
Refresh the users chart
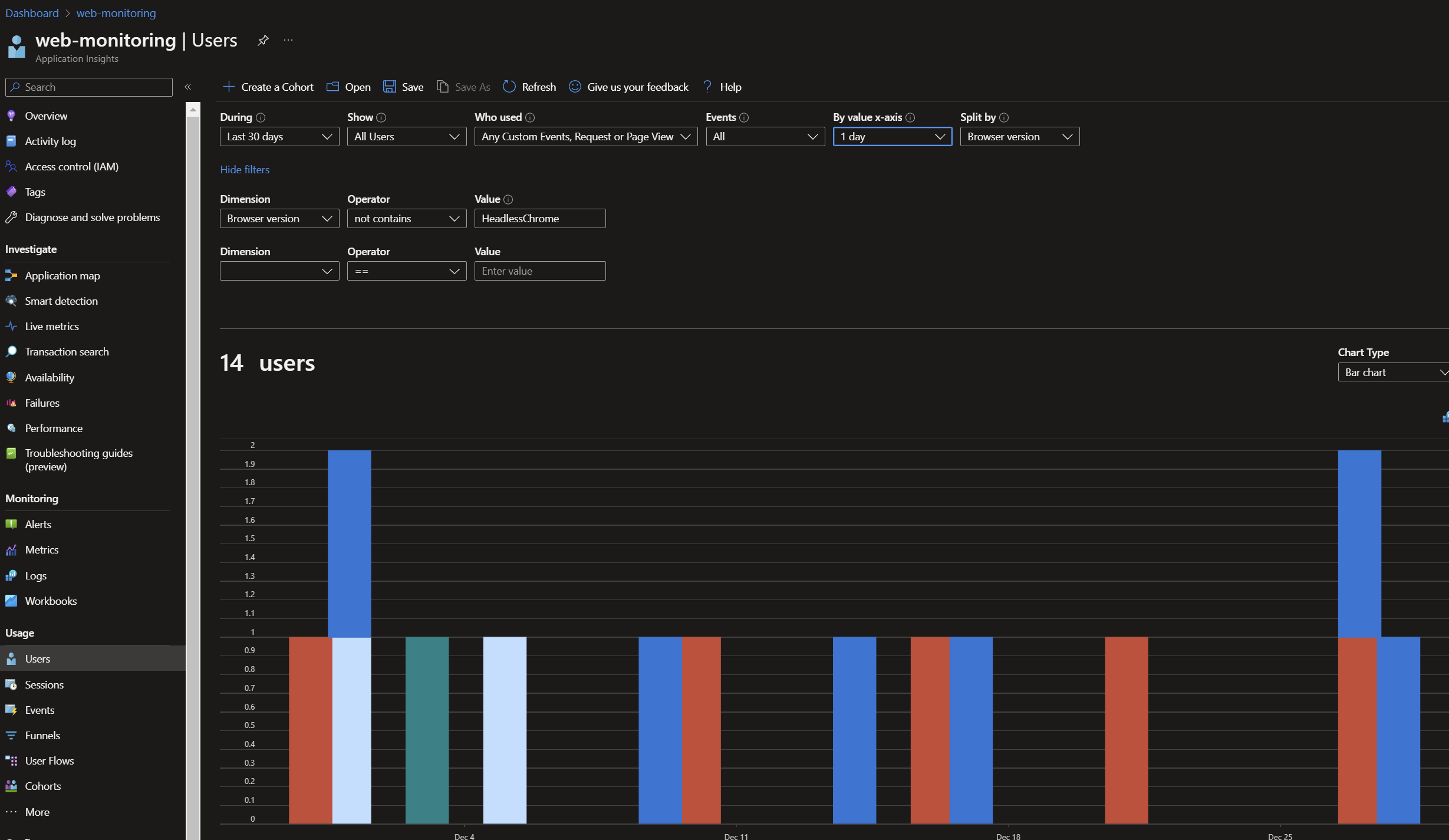529,87
